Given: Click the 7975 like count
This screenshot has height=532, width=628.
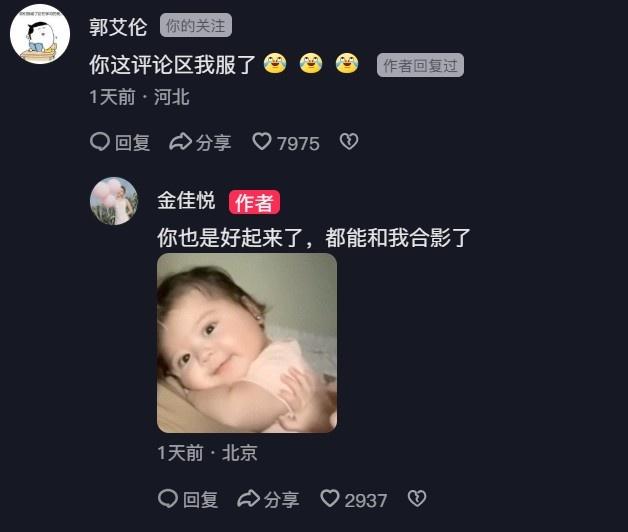Looking at the screenshot, I should pos(298,143).
